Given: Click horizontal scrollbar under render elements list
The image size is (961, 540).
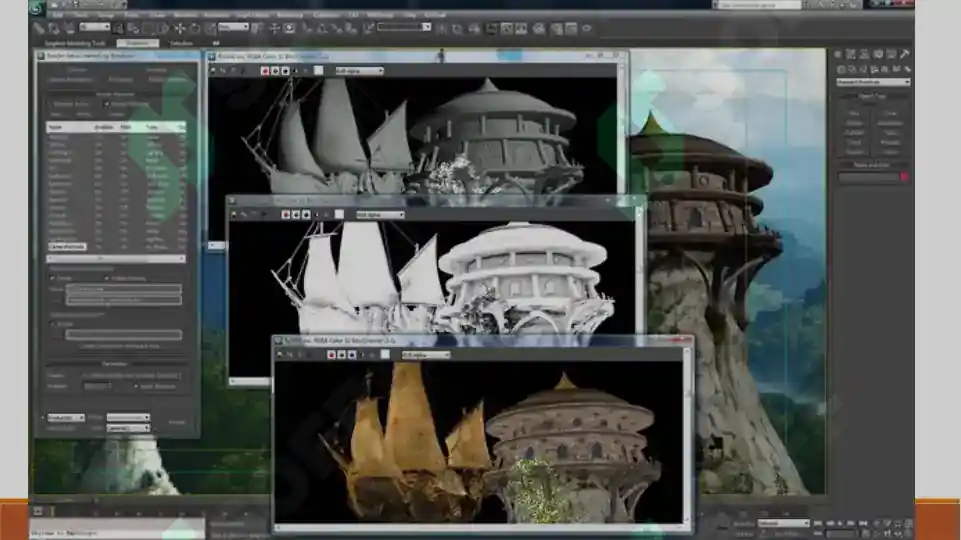Looking at the screenshot, I should [116, 259].
